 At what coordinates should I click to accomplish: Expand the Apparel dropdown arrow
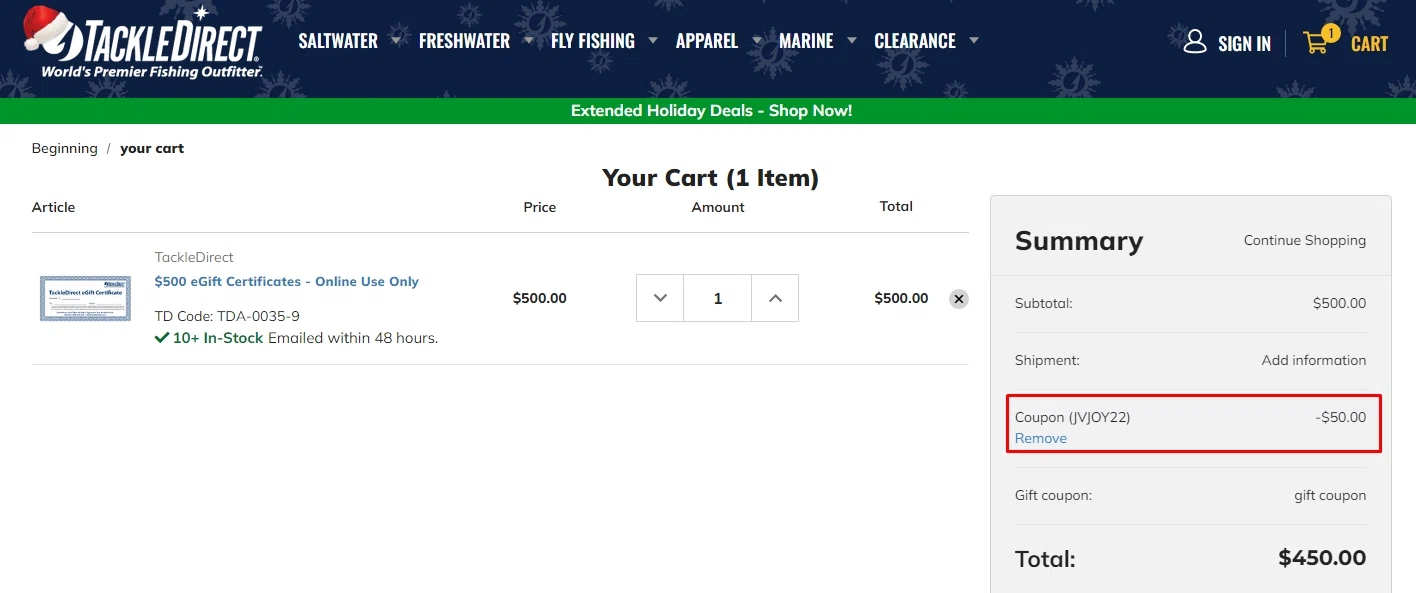click(757, 41)
